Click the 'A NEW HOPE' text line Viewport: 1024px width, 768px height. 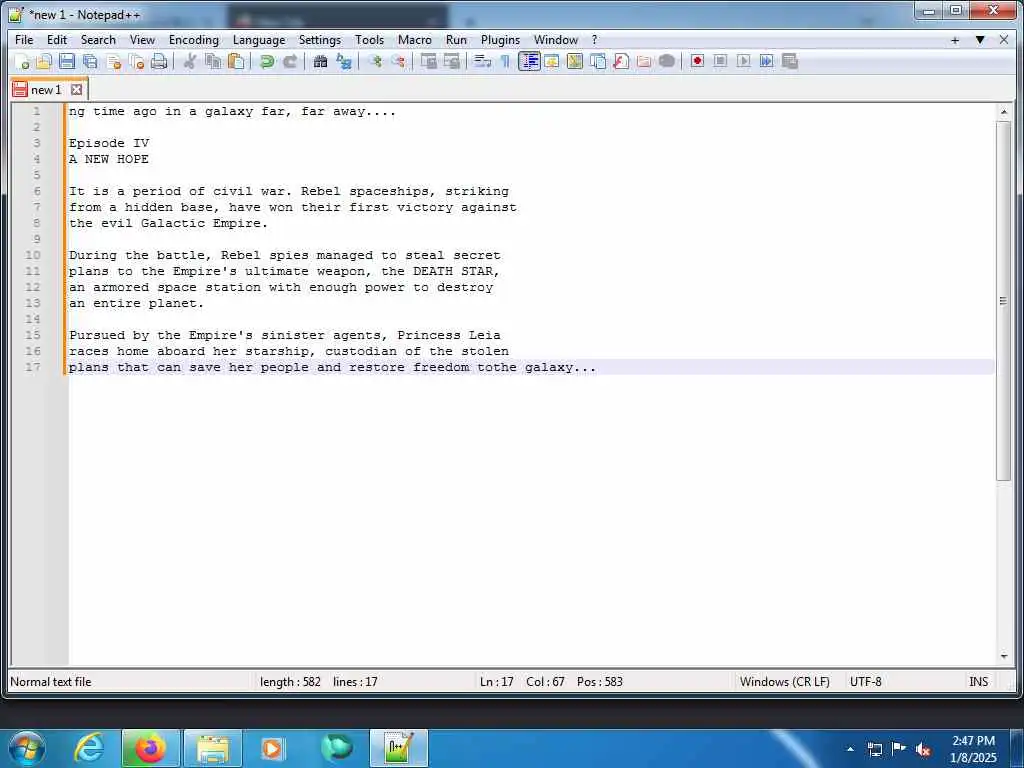click(x=108, y=159)
